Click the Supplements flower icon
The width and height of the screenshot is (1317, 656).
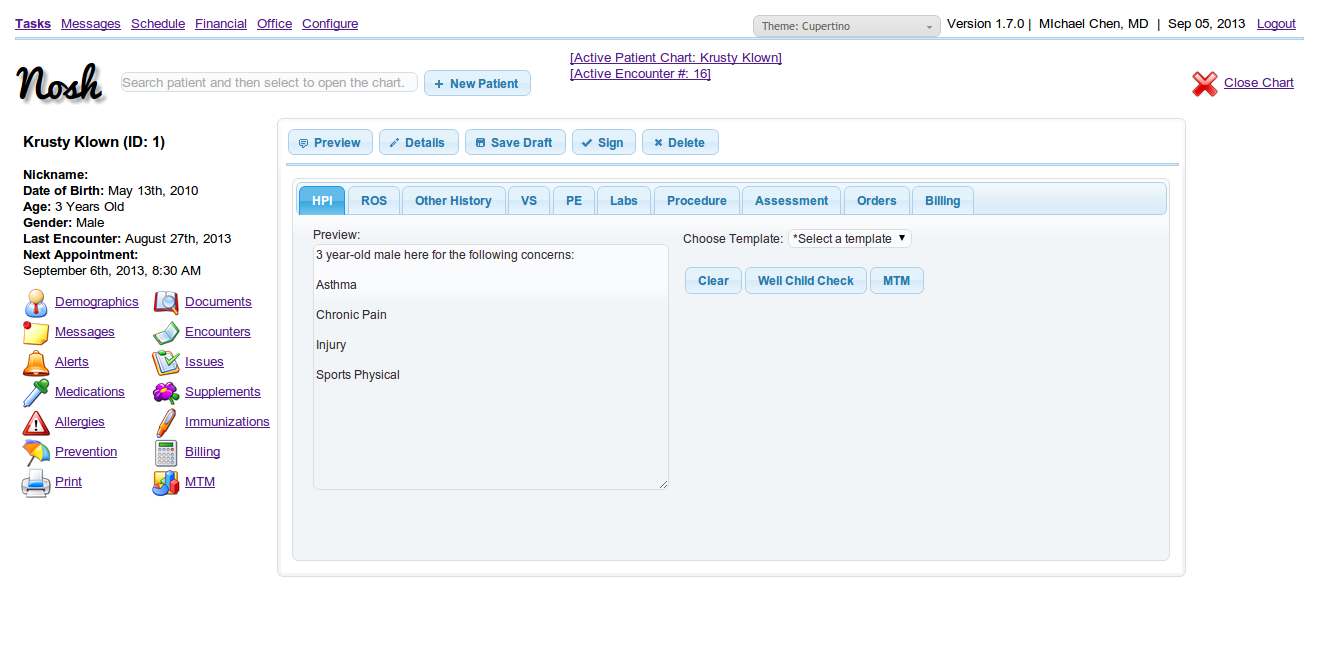[166, 392]
